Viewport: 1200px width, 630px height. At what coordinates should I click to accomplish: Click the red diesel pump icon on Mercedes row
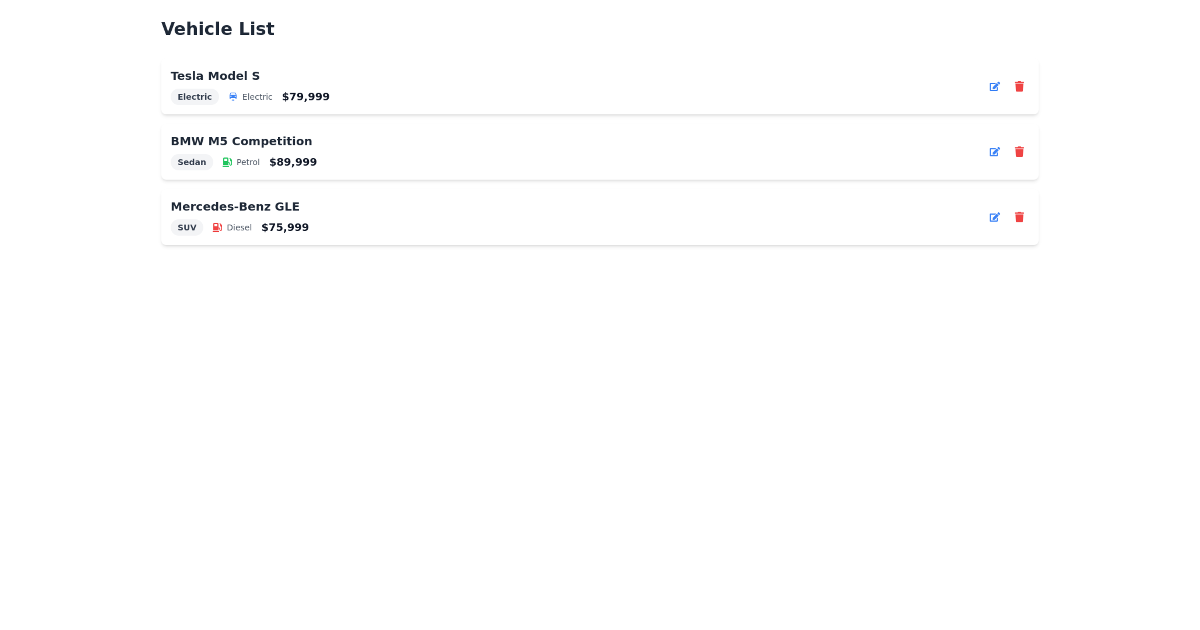(217, 226)
